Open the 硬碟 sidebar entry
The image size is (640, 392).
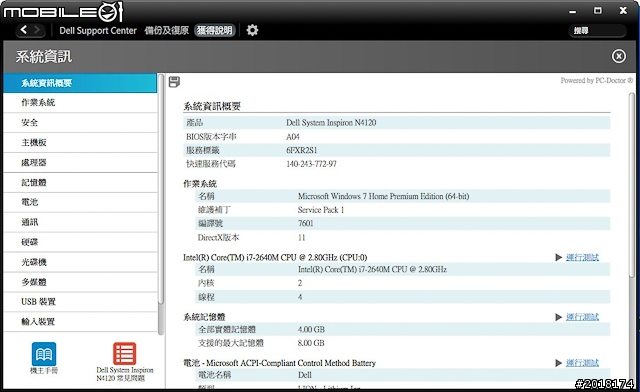tap(80, 242)
